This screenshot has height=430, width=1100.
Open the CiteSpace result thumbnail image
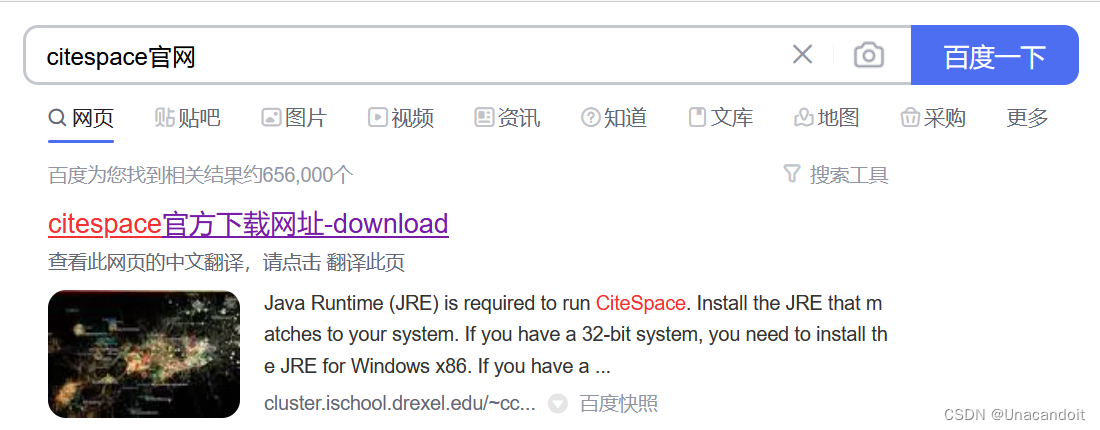(144, 354)
